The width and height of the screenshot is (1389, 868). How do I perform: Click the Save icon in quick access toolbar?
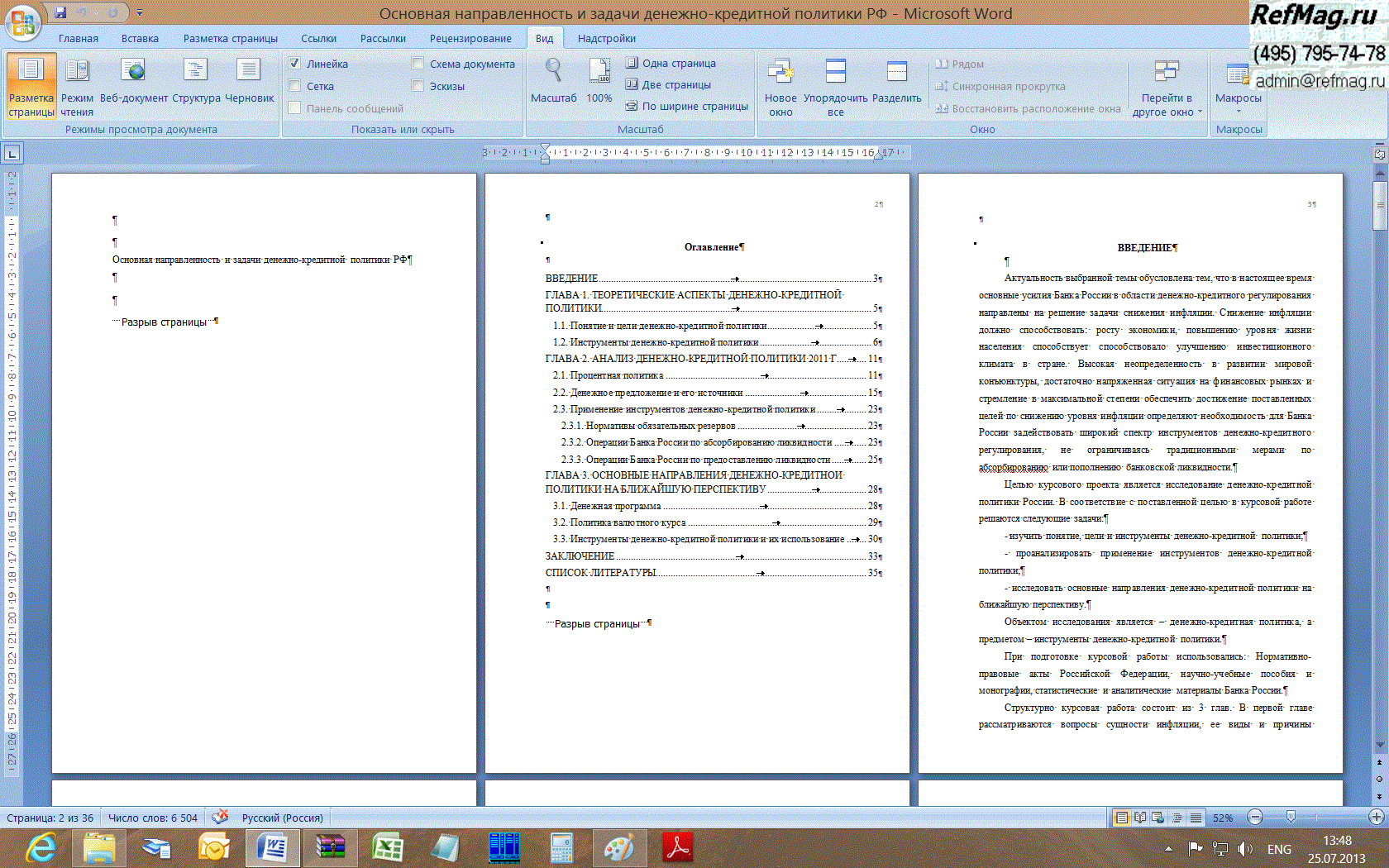[x=60, y=12]
